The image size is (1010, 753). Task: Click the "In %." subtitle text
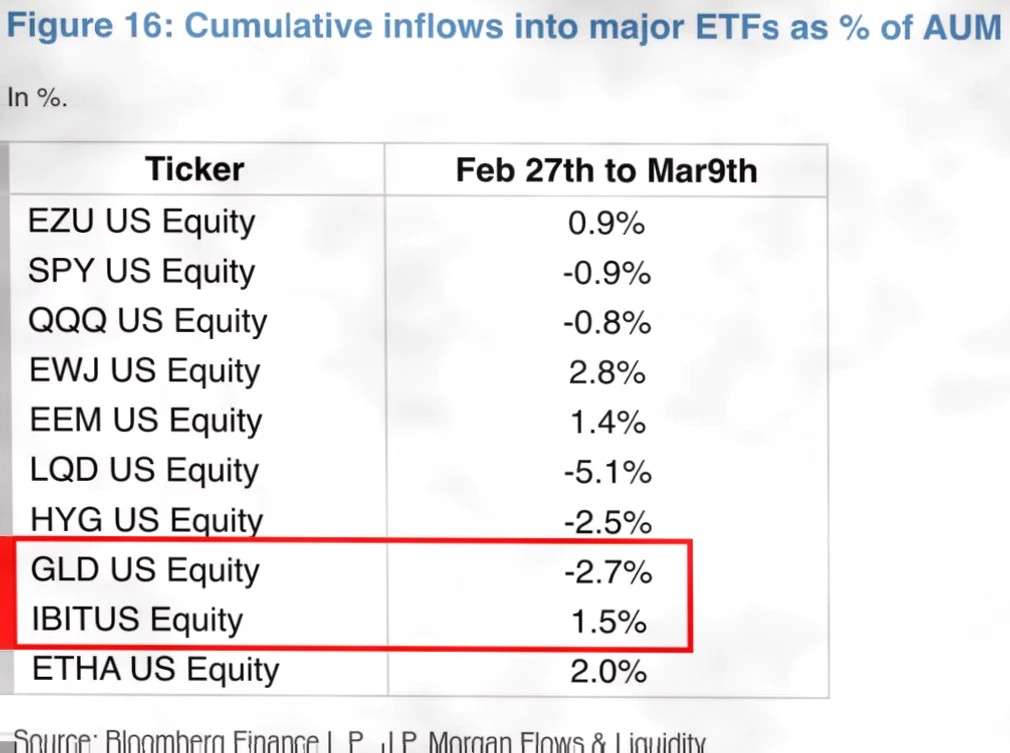coord(38,97)
